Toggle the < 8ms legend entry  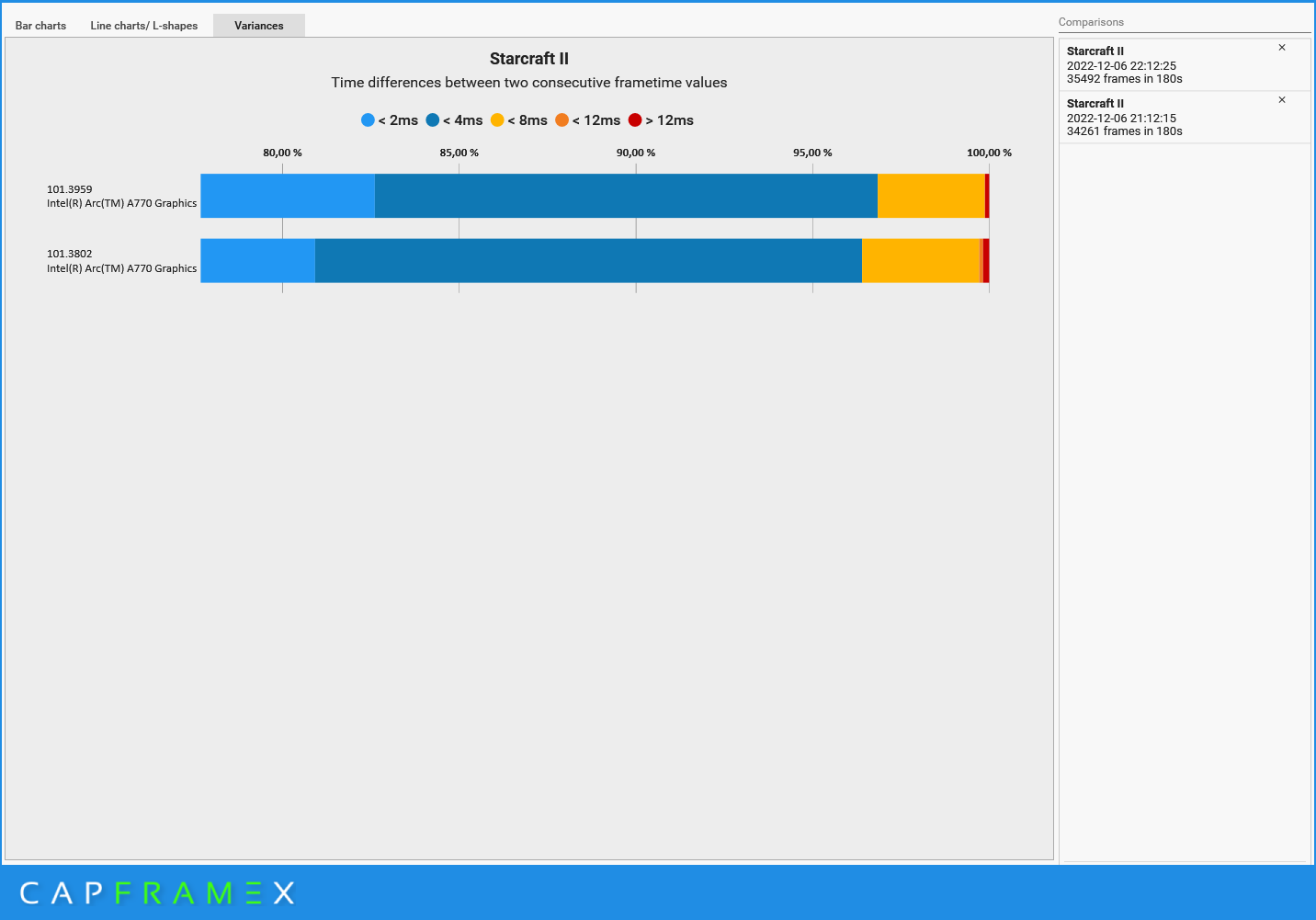(x=519, y=120)
